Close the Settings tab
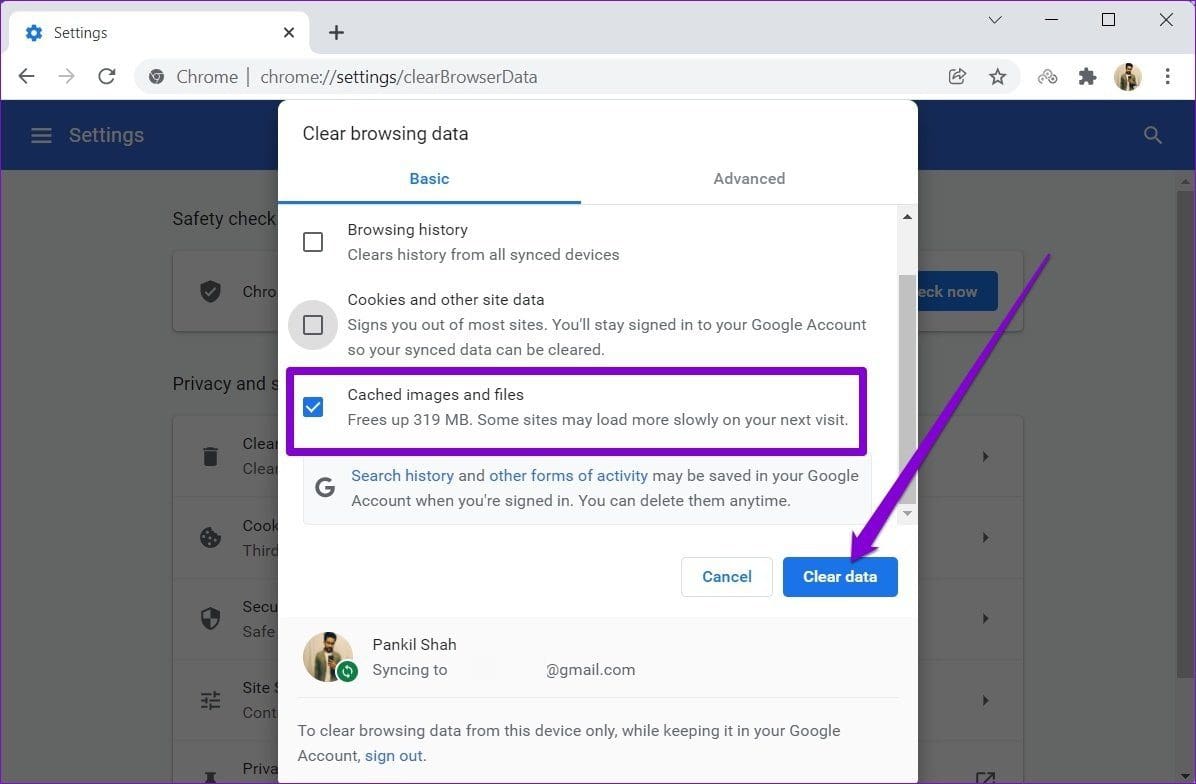The image size is (1196, 784). [289, 32]
